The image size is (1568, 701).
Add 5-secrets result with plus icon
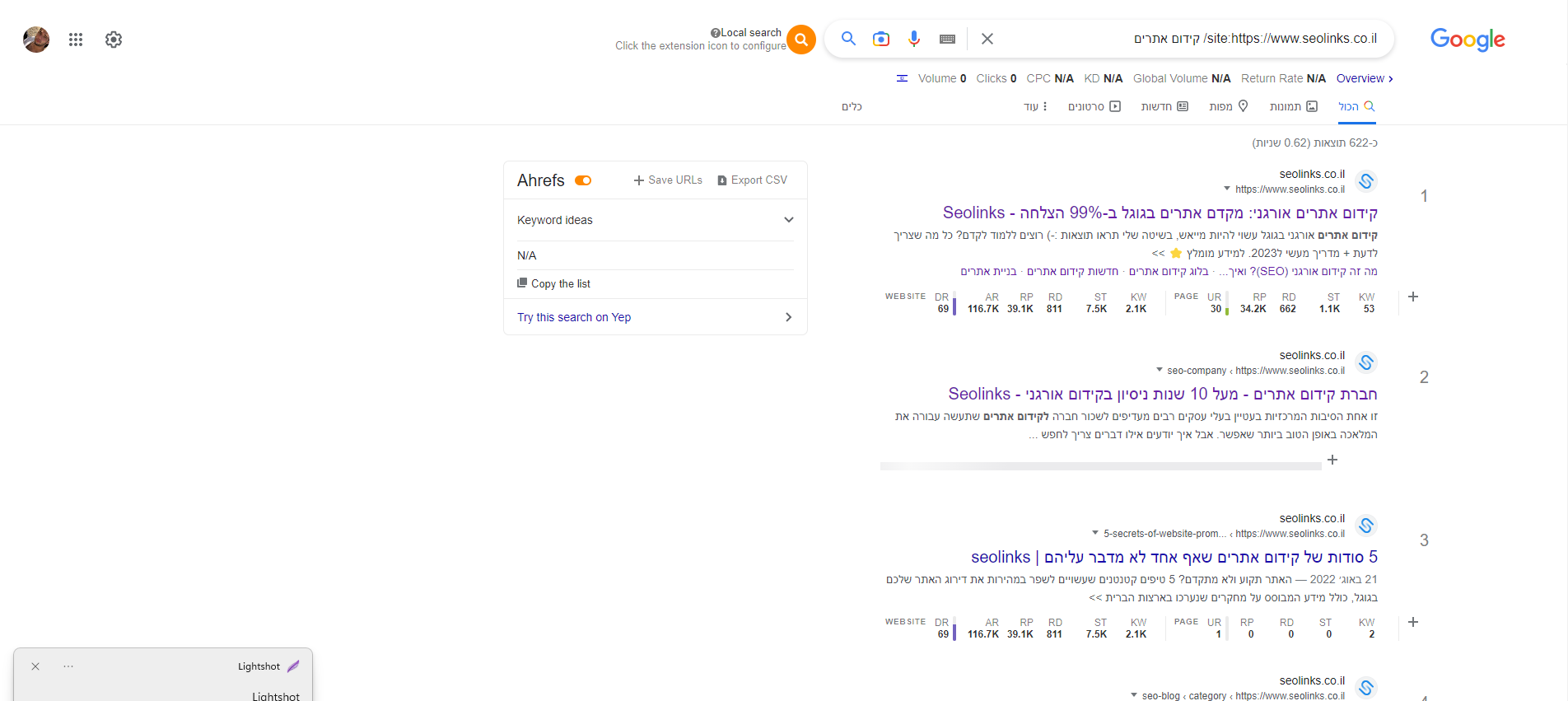pos(1413,622)
